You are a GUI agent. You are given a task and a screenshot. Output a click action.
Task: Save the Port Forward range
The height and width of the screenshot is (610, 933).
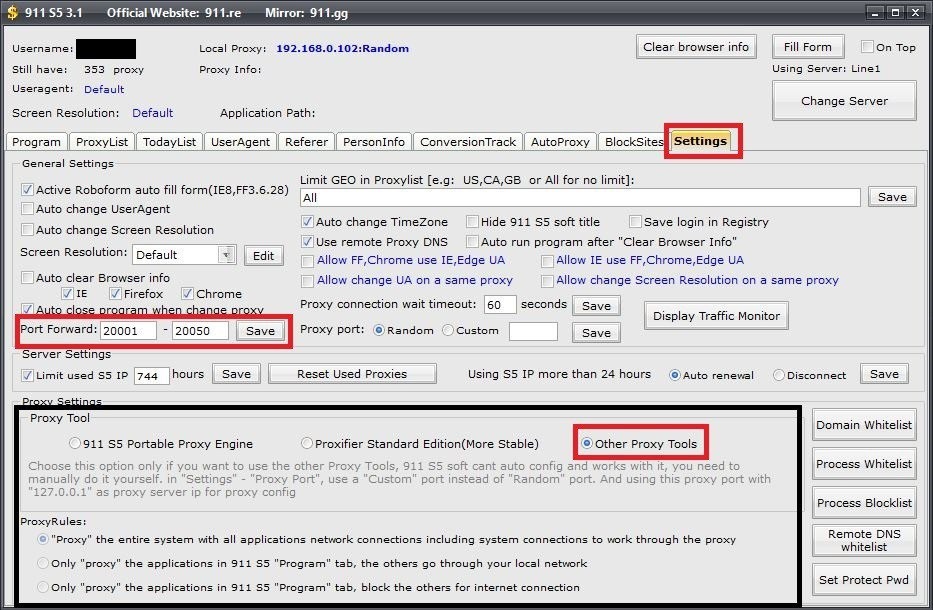tap(260, 331)
